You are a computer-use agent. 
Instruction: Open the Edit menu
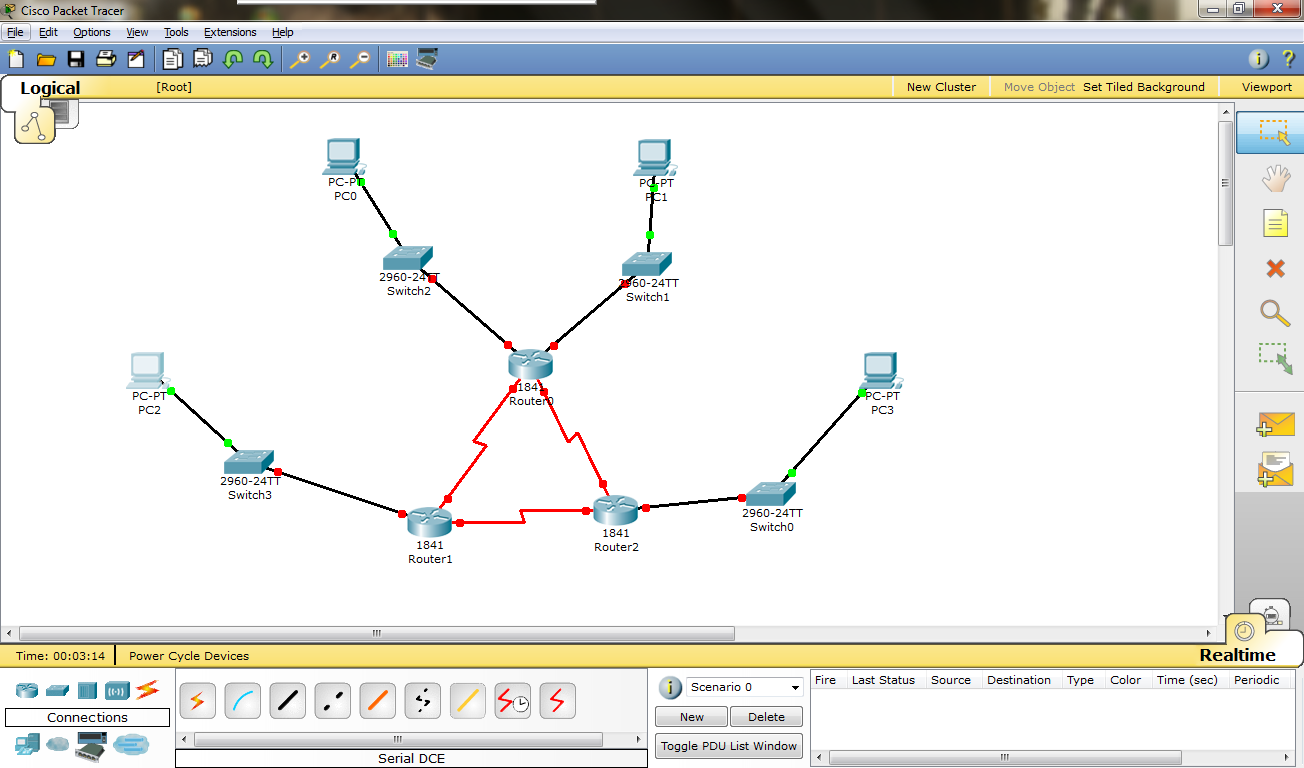click(x=48, y=32)
